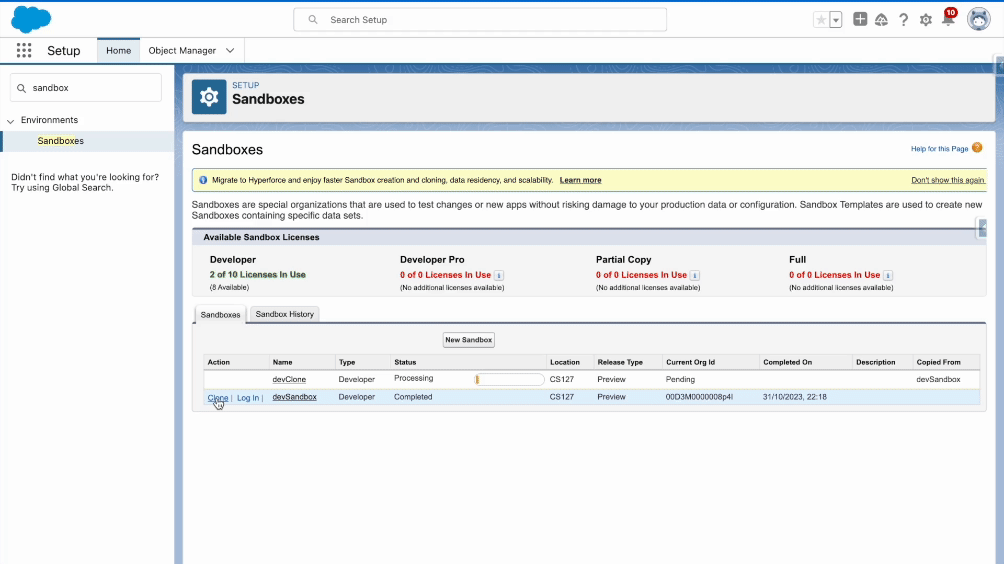Open the user profile avatar

(978, 19)
